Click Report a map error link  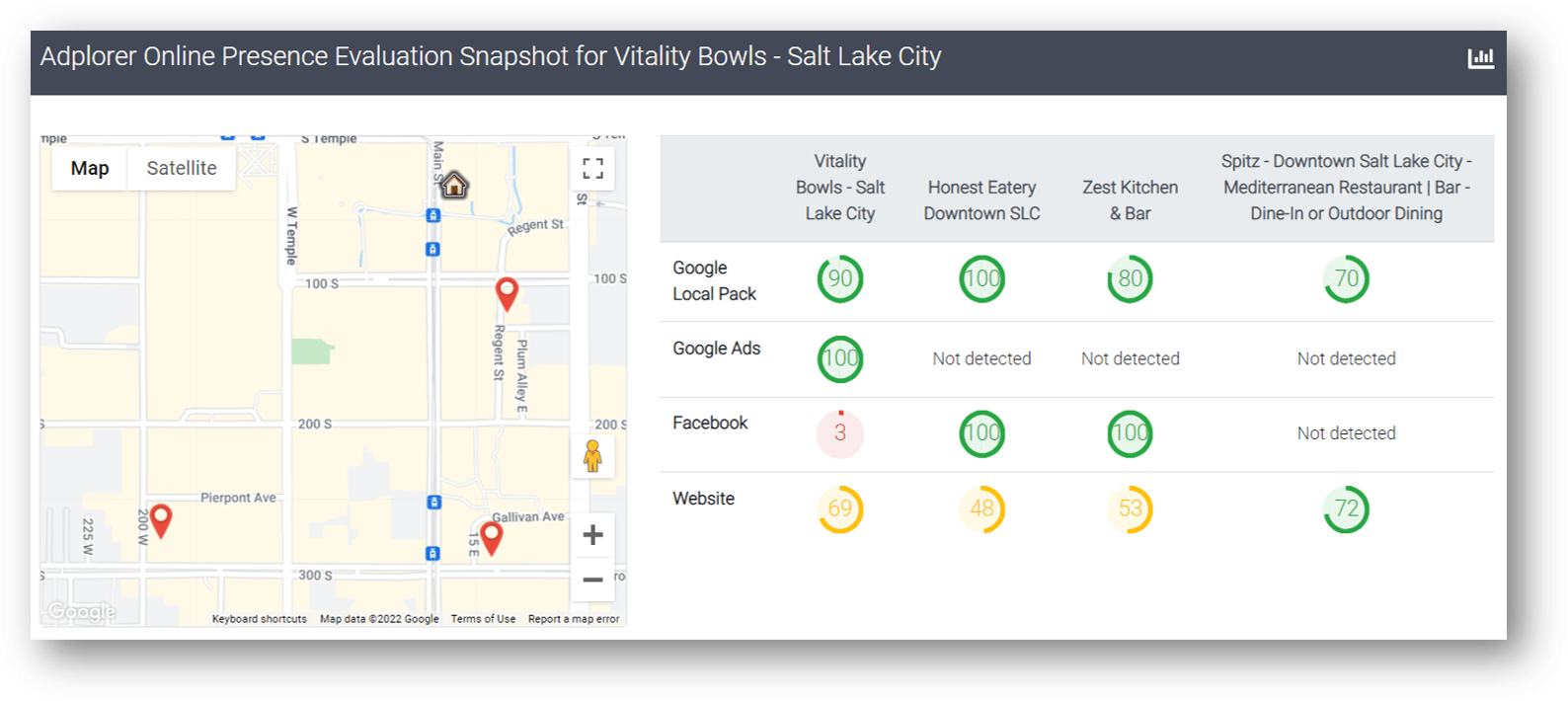(574, 619)
